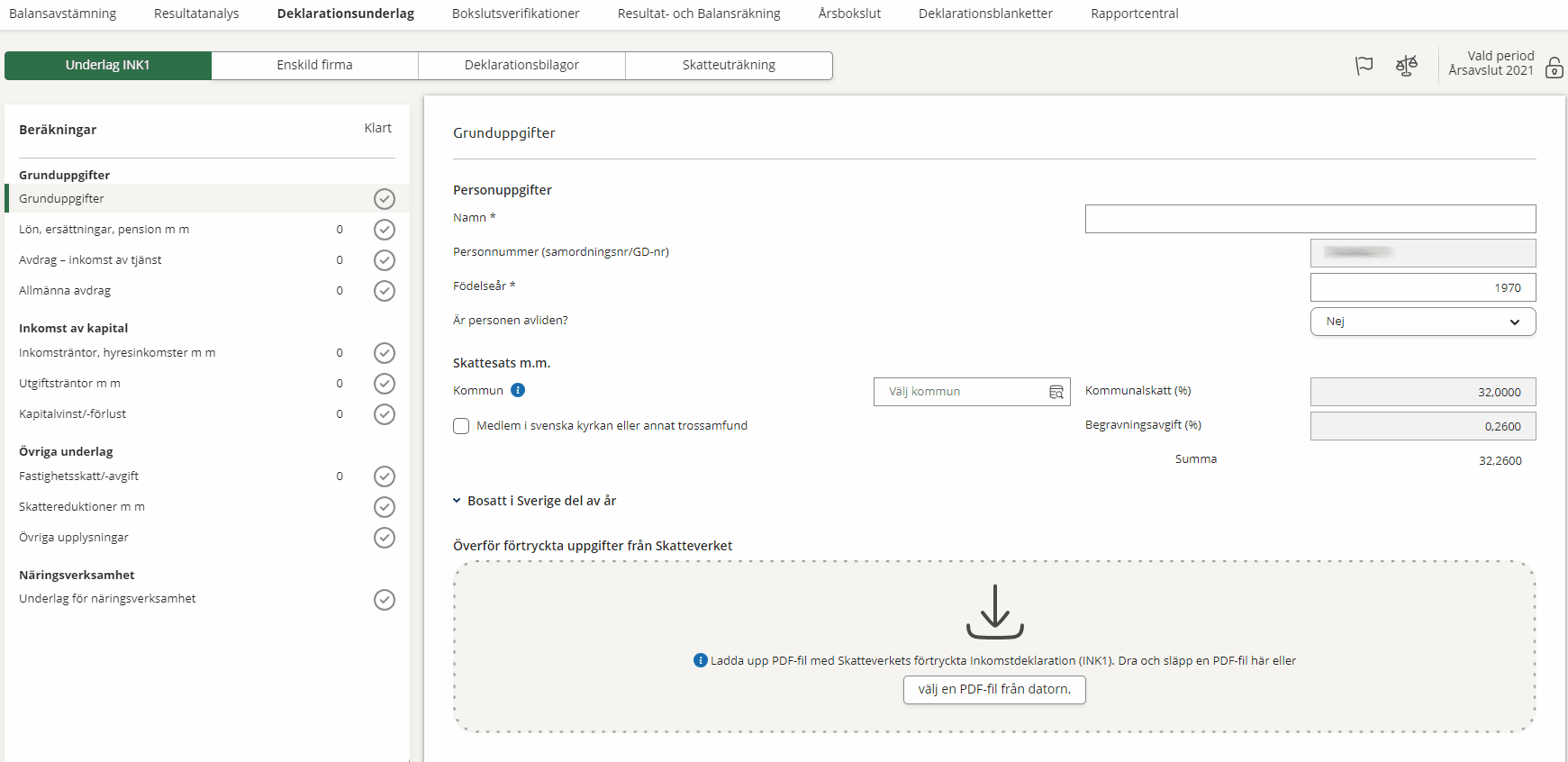The height and width of the screenshot is (762, 1568).
Task: Click into the Namn input field
Action: click(x=1310, y=219)
